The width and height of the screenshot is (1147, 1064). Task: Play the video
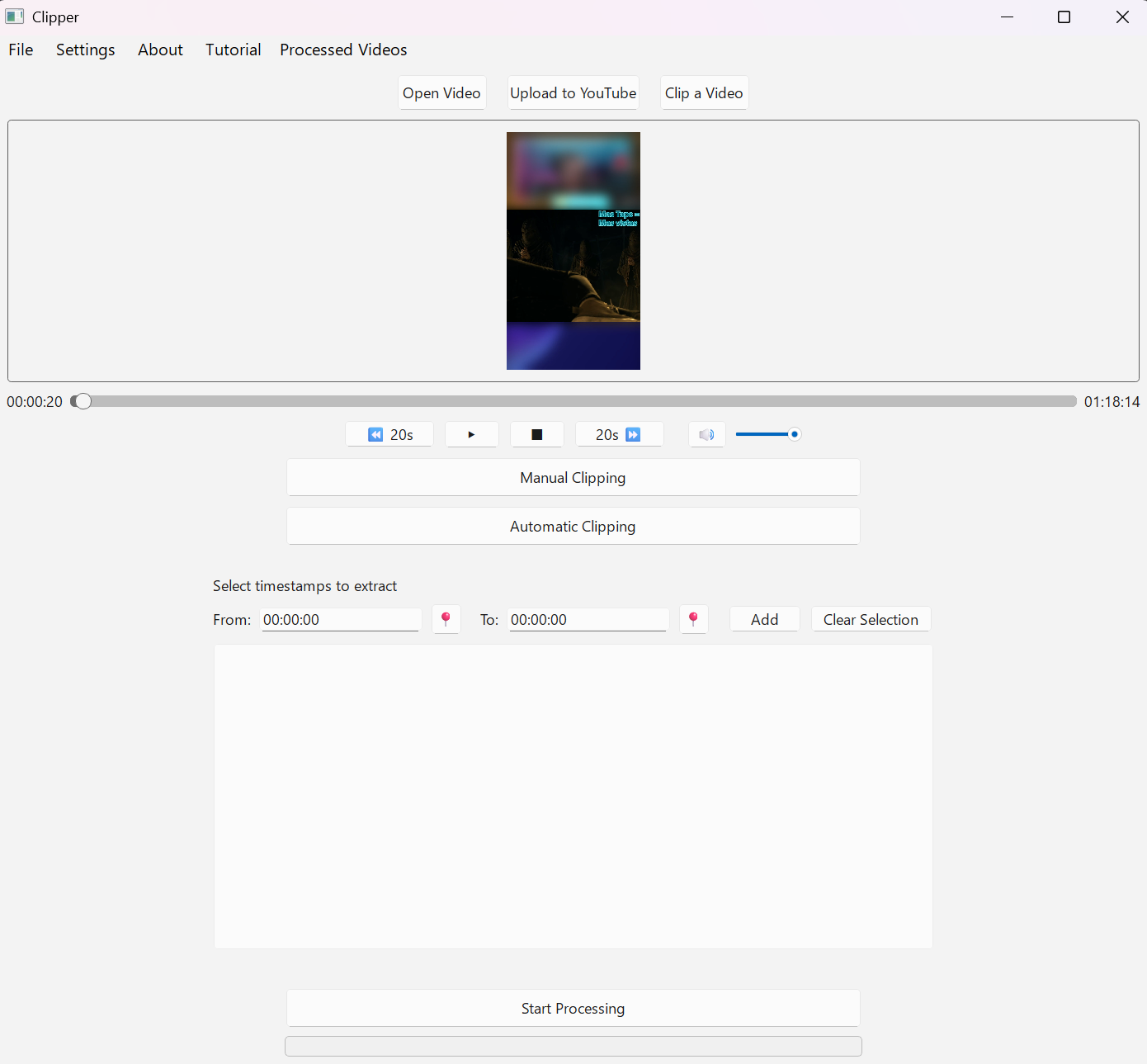click(471, 434)
